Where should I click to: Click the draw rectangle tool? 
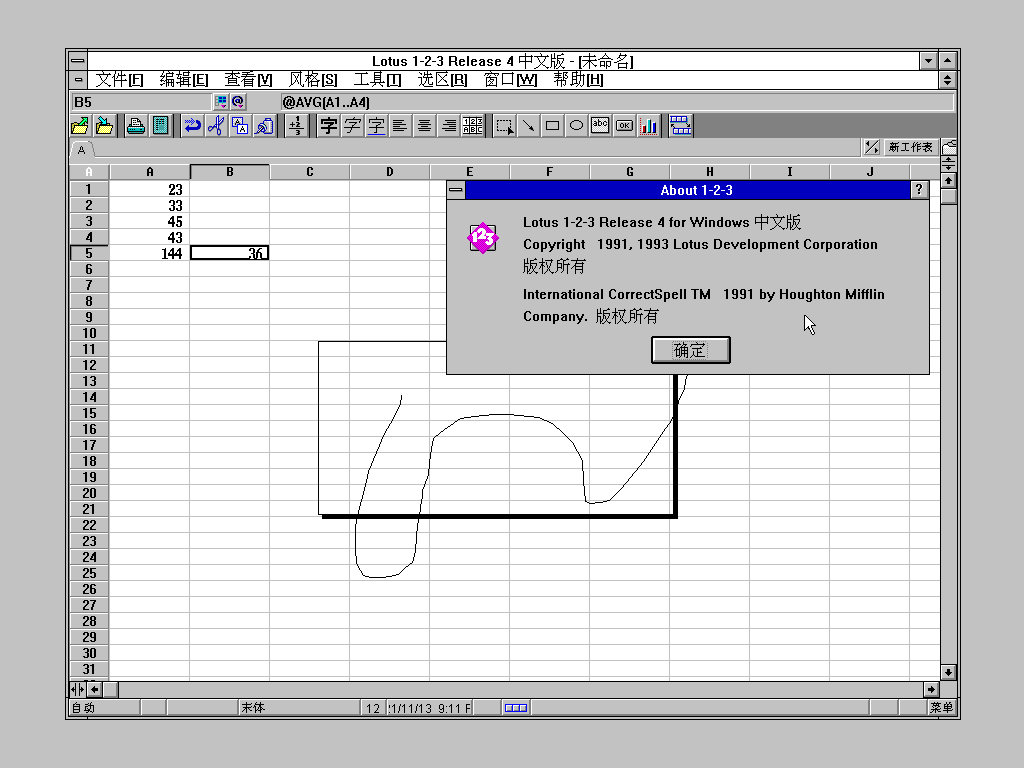pyautogui.click(x=553, y=126)
